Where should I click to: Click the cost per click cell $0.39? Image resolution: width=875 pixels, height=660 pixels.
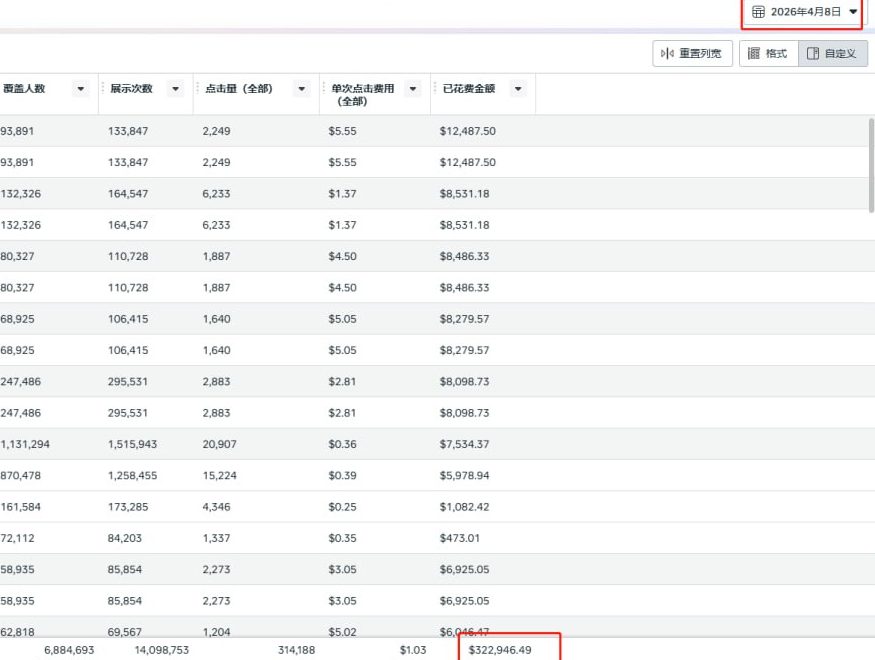(x=342, y=475)
